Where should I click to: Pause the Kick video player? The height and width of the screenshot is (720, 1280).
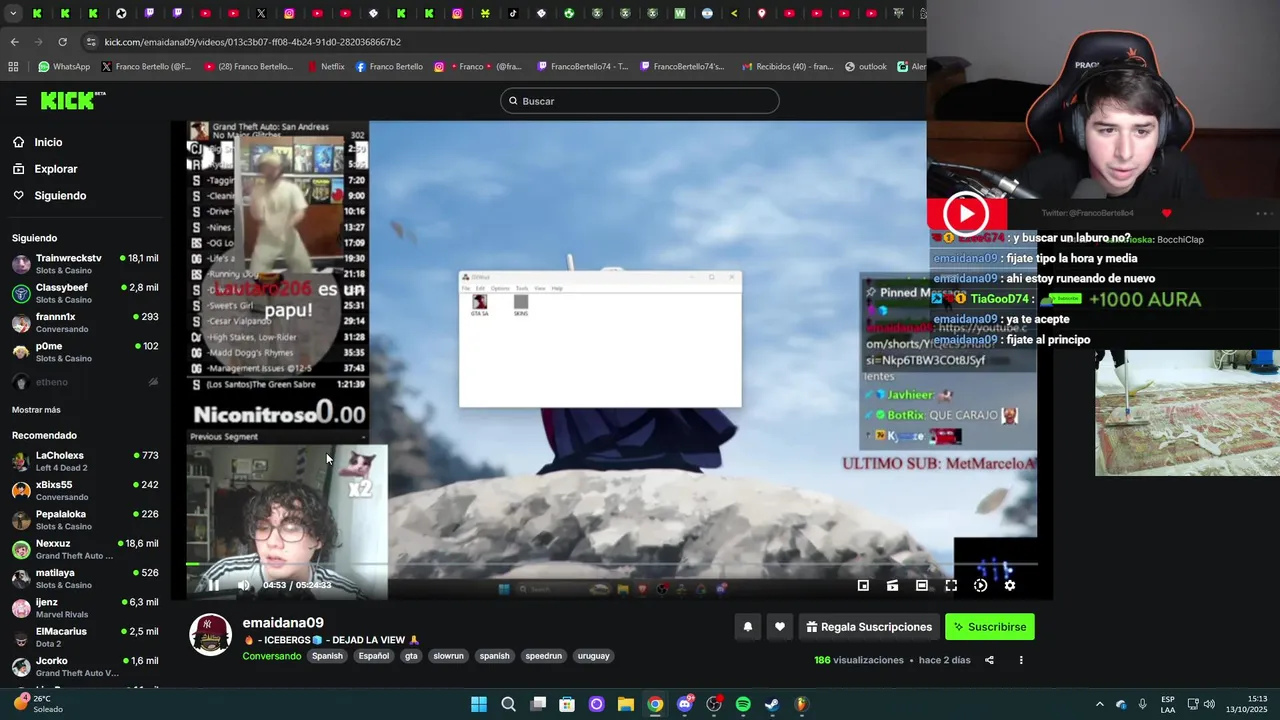[x=213, y=586]
